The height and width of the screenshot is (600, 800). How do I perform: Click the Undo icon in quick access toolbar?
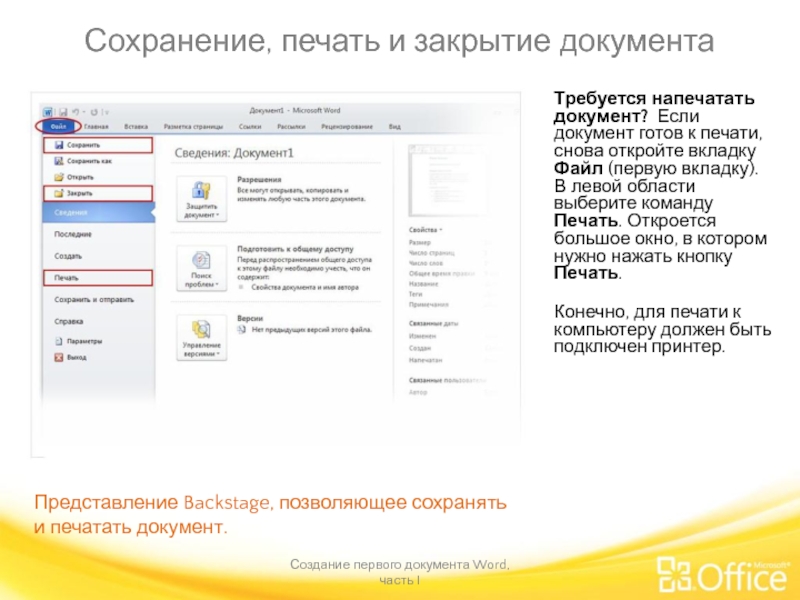(76, 112)
